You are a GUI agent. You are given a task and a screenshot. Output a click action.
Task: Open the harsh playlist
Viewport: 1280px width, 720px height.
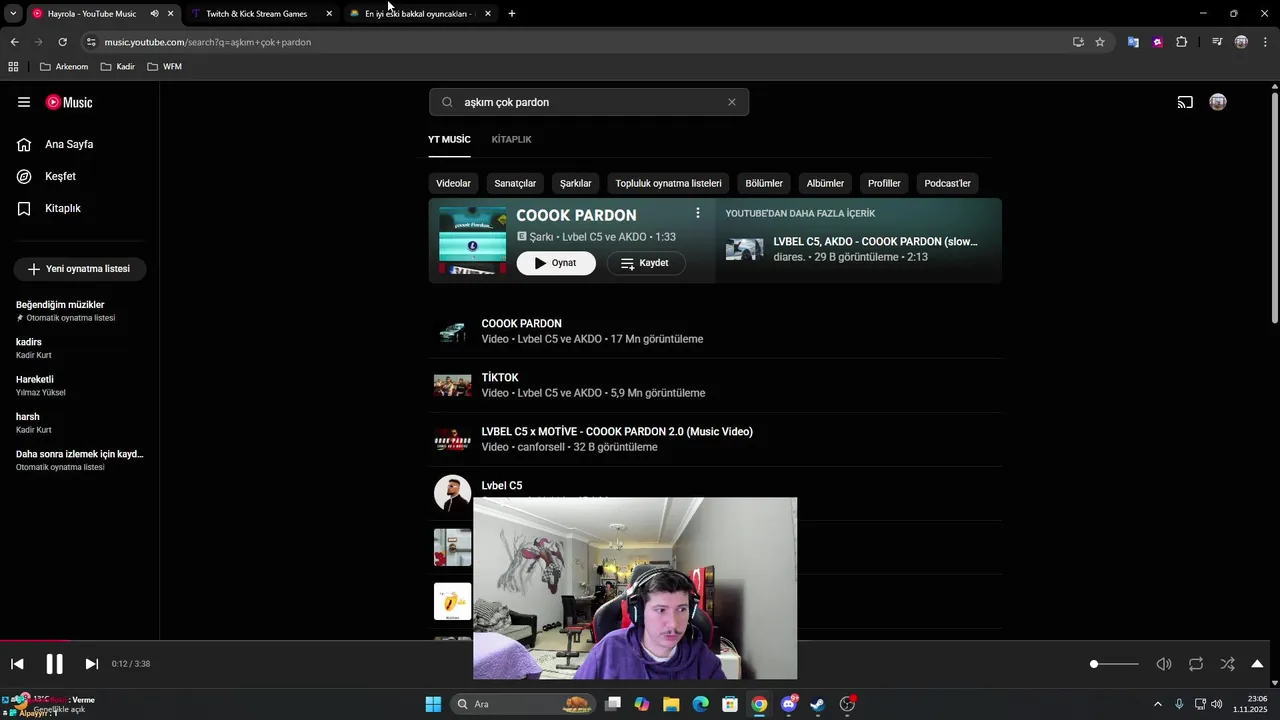[80, 422]
